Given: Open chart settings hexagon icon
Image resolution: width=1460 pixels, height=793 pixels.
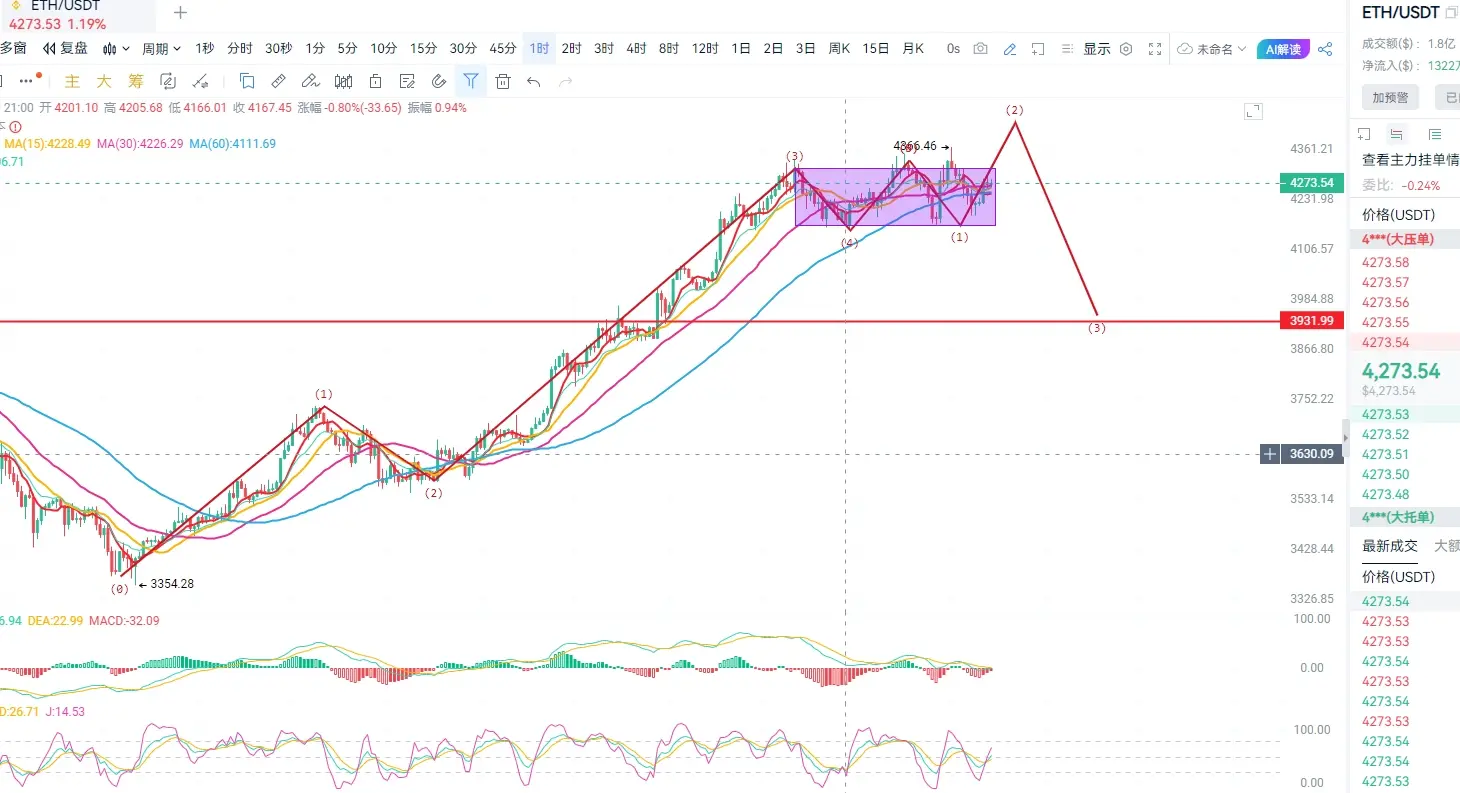Looking at the screenshot, I should click(1126, 48).
